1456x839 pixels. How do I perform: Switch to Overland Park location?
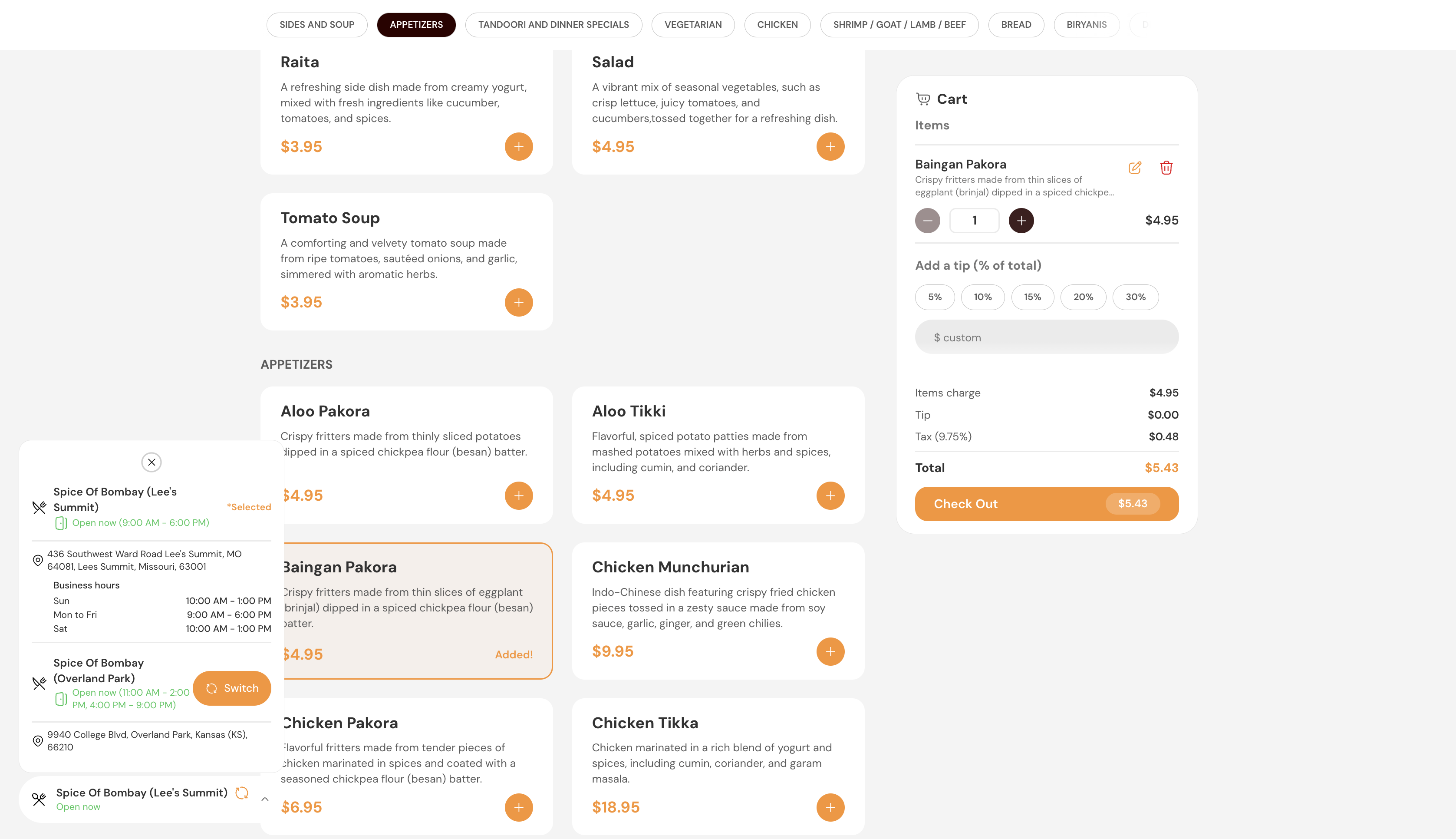(x=232, y=688)
